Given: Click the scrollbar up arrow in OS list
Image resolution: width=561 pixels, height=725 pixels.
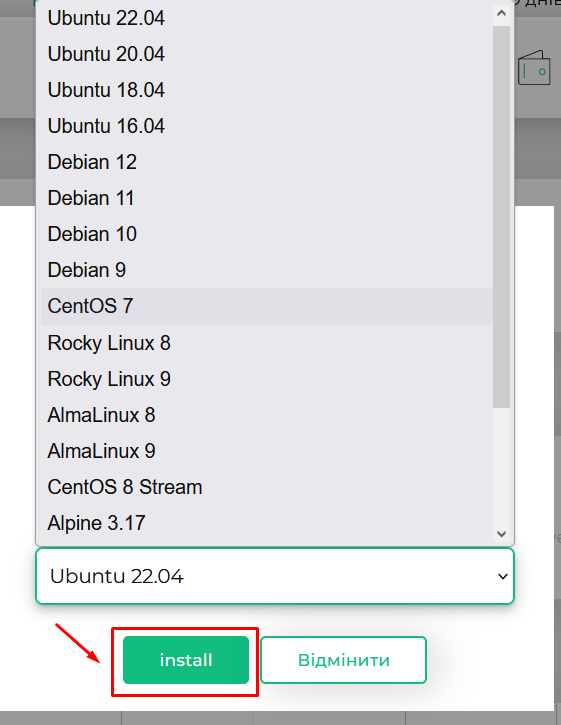Looking at the screenshot, I should coord(501,14).
